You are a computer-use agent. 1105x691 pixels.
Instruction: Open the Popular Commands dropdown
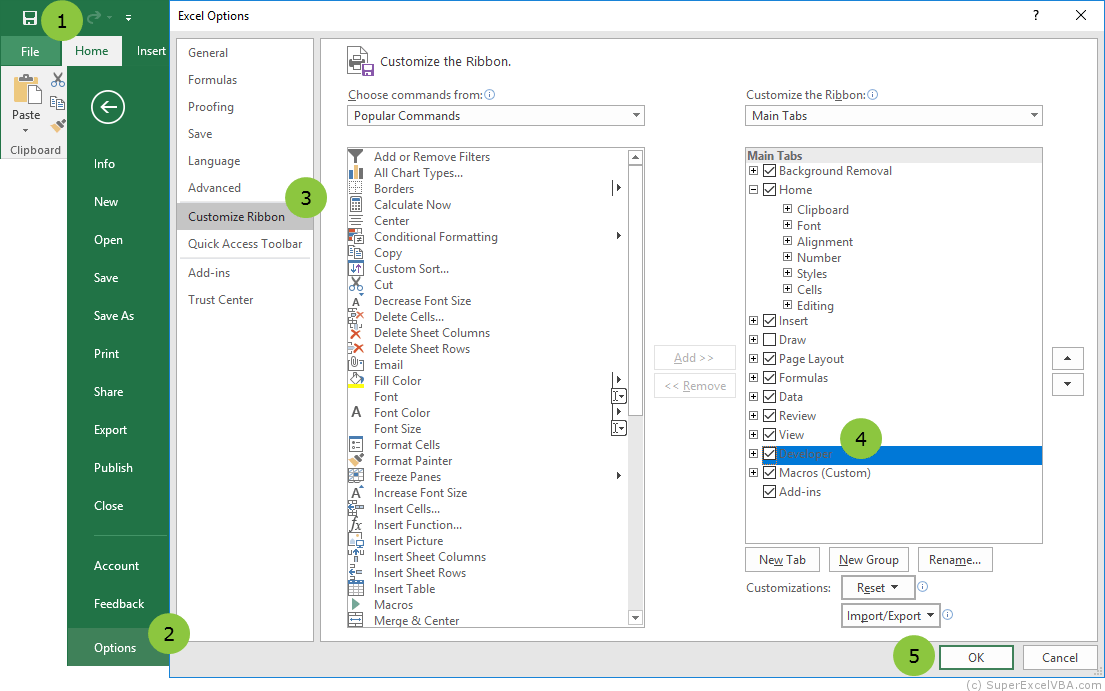tap(636, 115)
